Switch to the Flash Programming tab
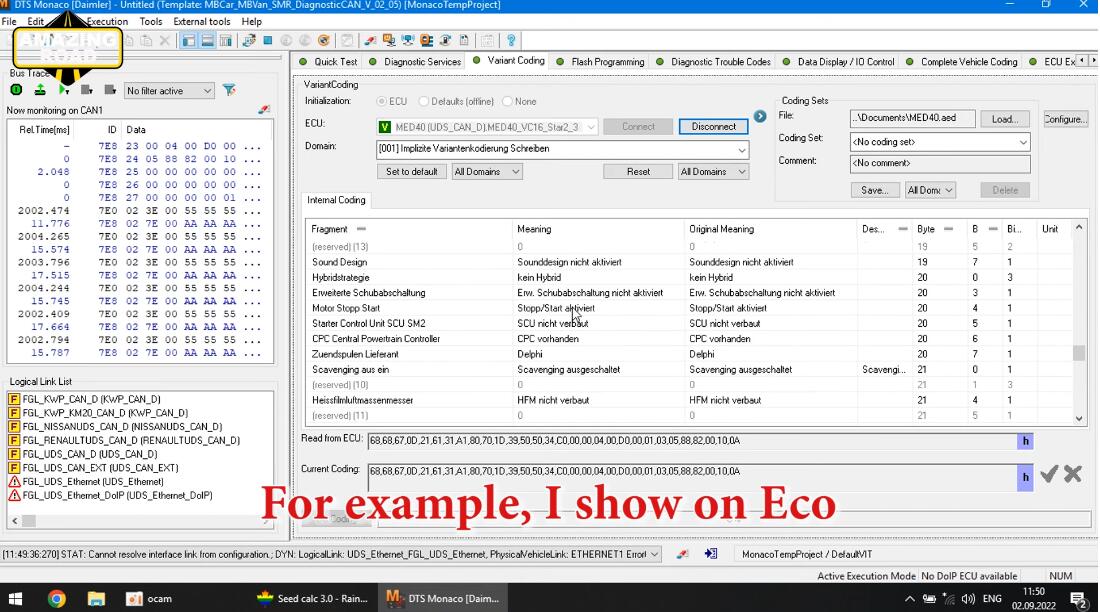The image size is (1100, 612). pyautogui.click(x=601, y=62)
